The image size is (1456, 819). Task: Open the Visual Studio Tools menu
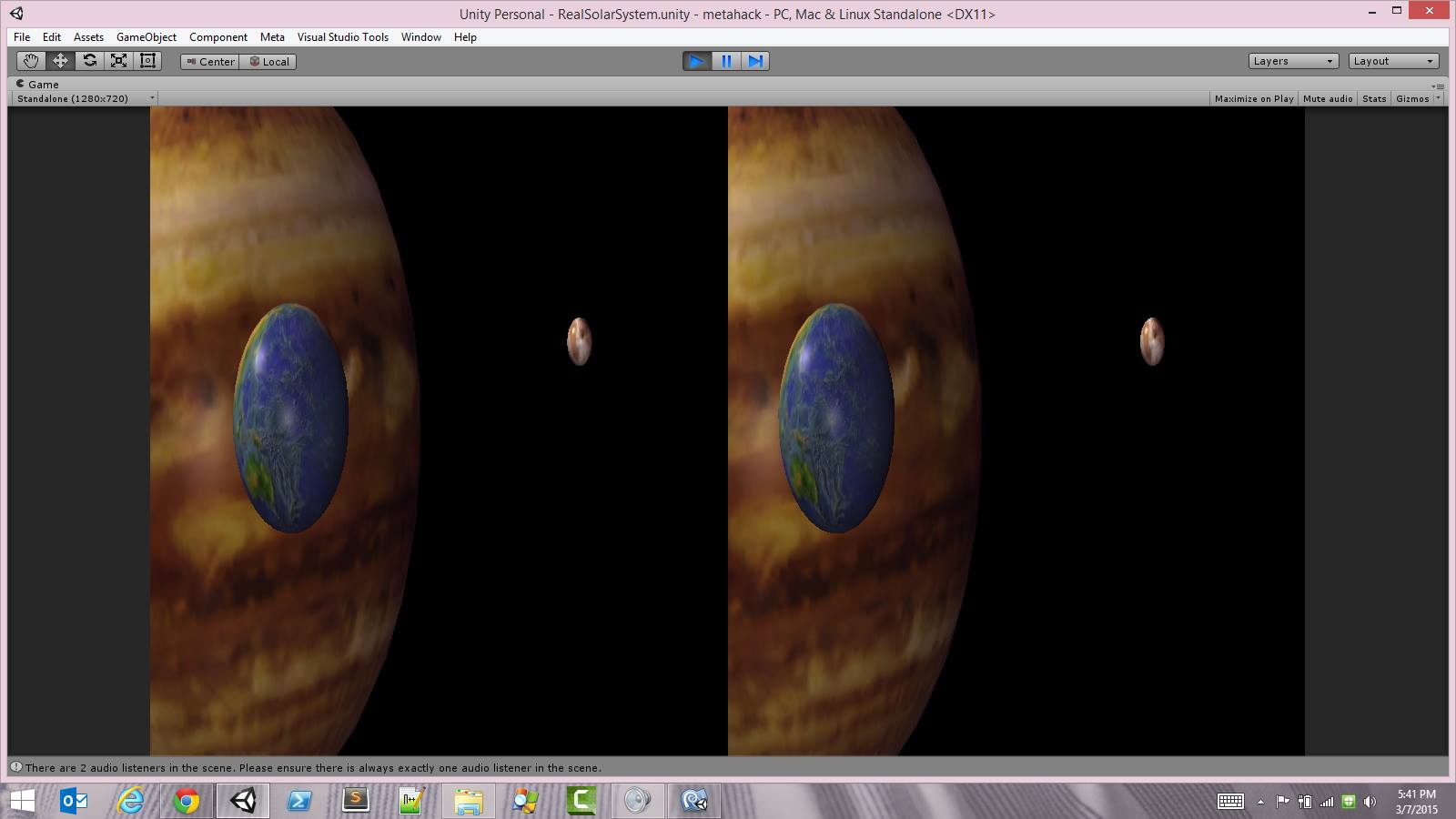coord(343,37)
